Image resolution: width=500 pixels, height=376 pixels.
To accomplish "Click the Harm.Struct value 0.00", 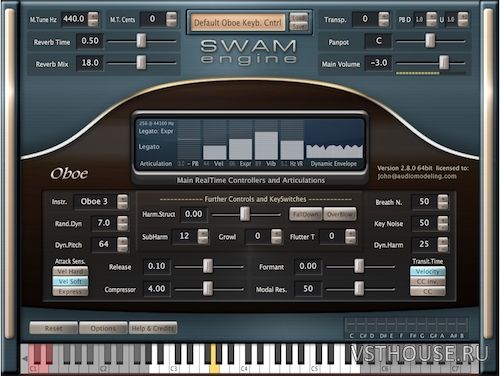I will point(193,214).
